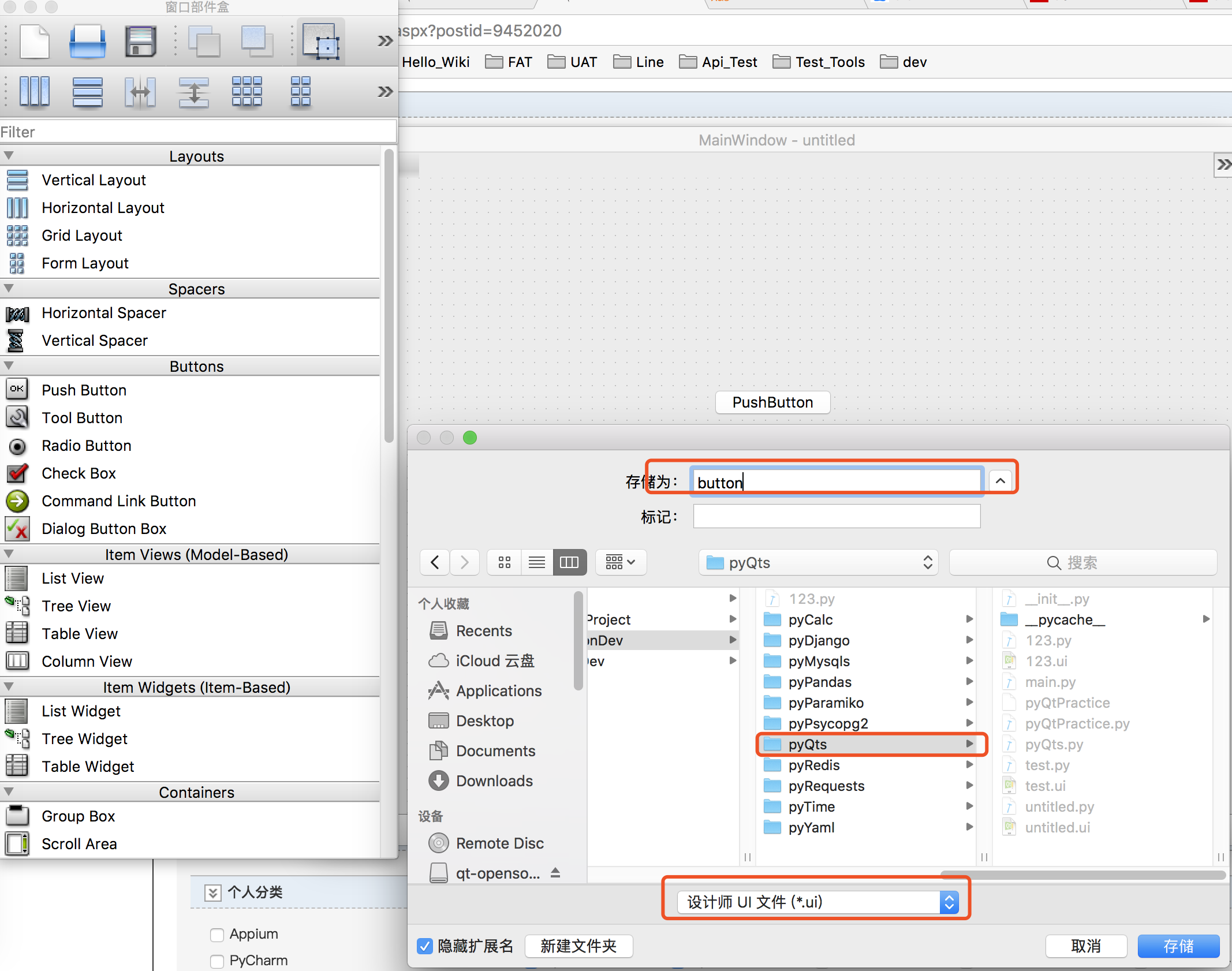Apply grid layout from the toolbar
The image size is (1232, 971).
(x=247, y=91)
